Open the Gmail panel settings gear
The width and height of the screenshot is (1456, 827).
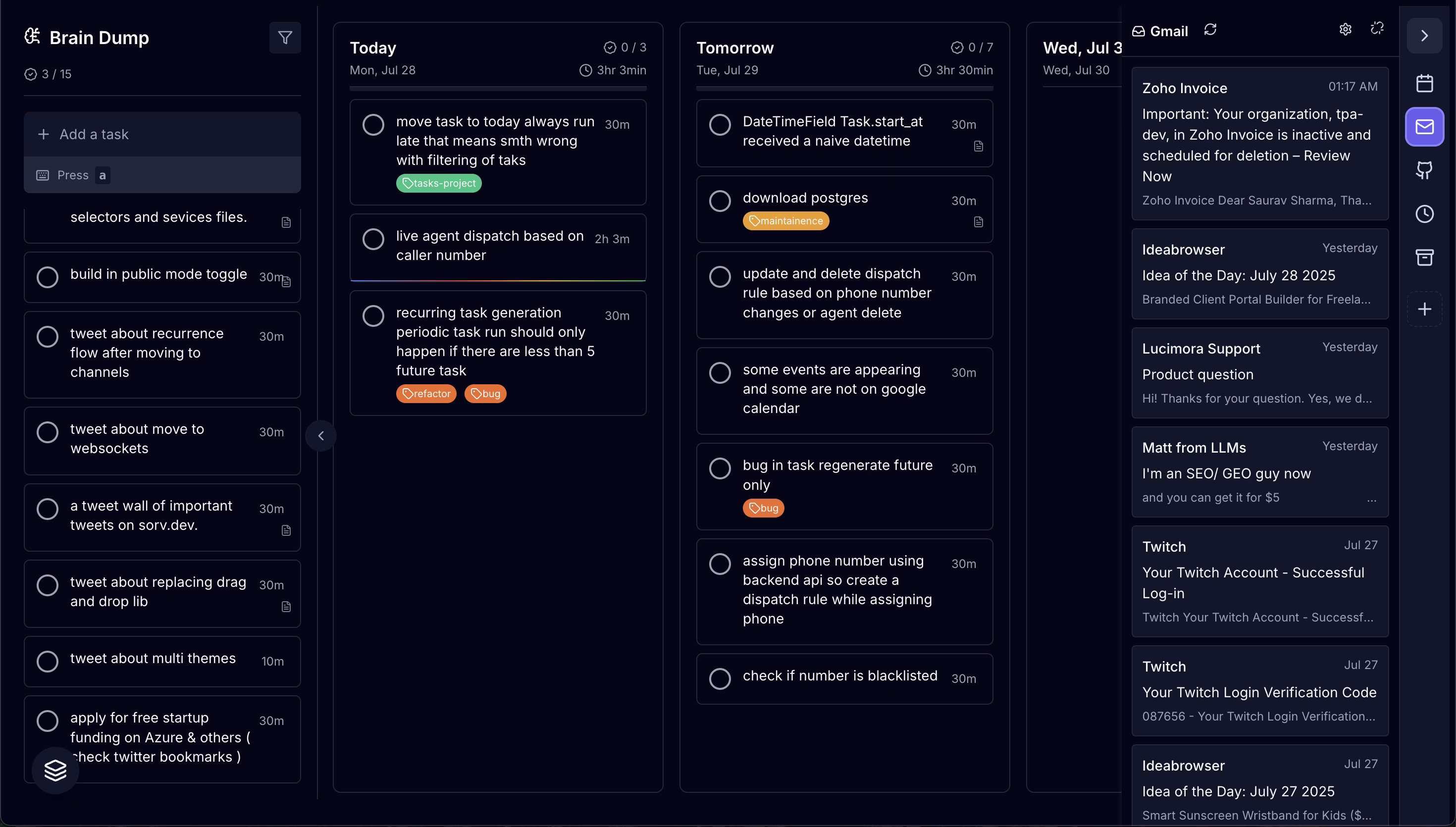click(1345, 30)
